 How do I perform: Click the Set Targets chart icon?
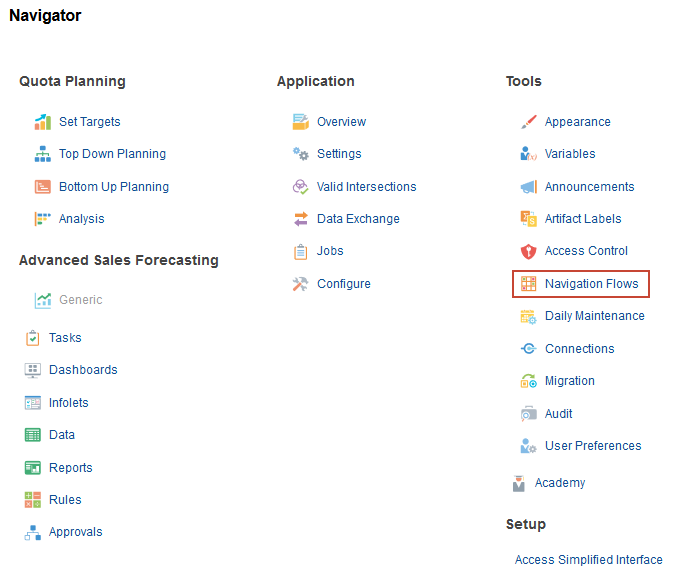click(42, 122)
